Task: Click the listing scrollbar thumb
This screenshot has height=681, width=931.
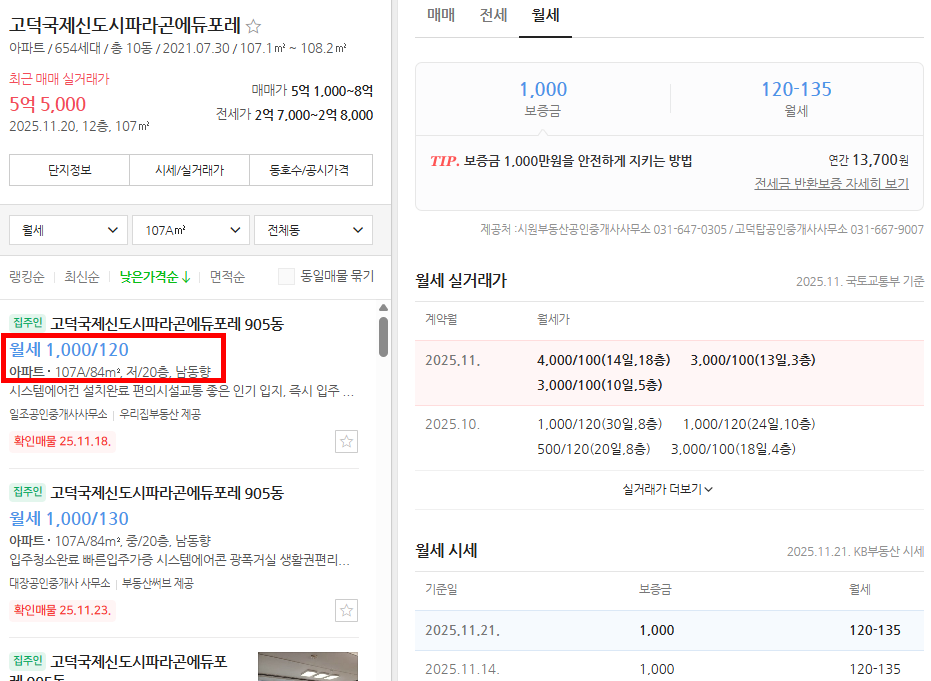Action: [x=384, y=337]
